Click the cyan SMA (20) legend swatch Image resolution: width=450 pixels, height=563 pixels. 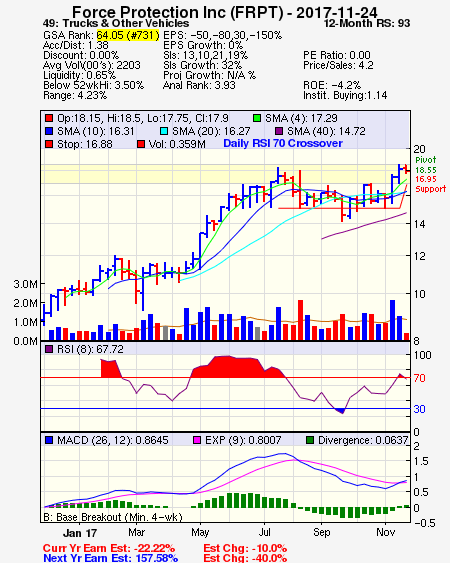(164, 131)
